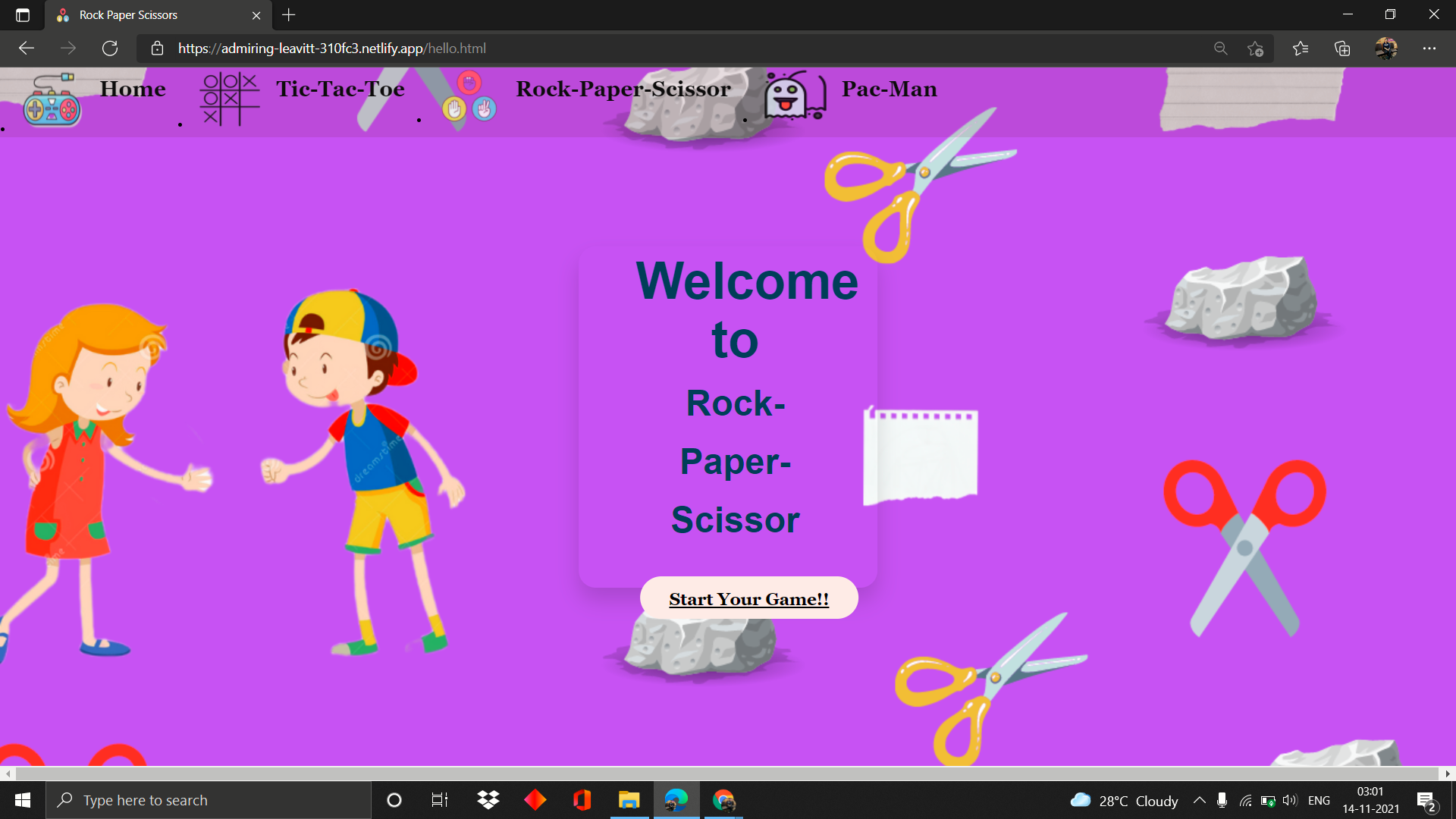Open the Tic-Tac-Toe menu link
The image size is (1456, 819).
click(340, 89)
